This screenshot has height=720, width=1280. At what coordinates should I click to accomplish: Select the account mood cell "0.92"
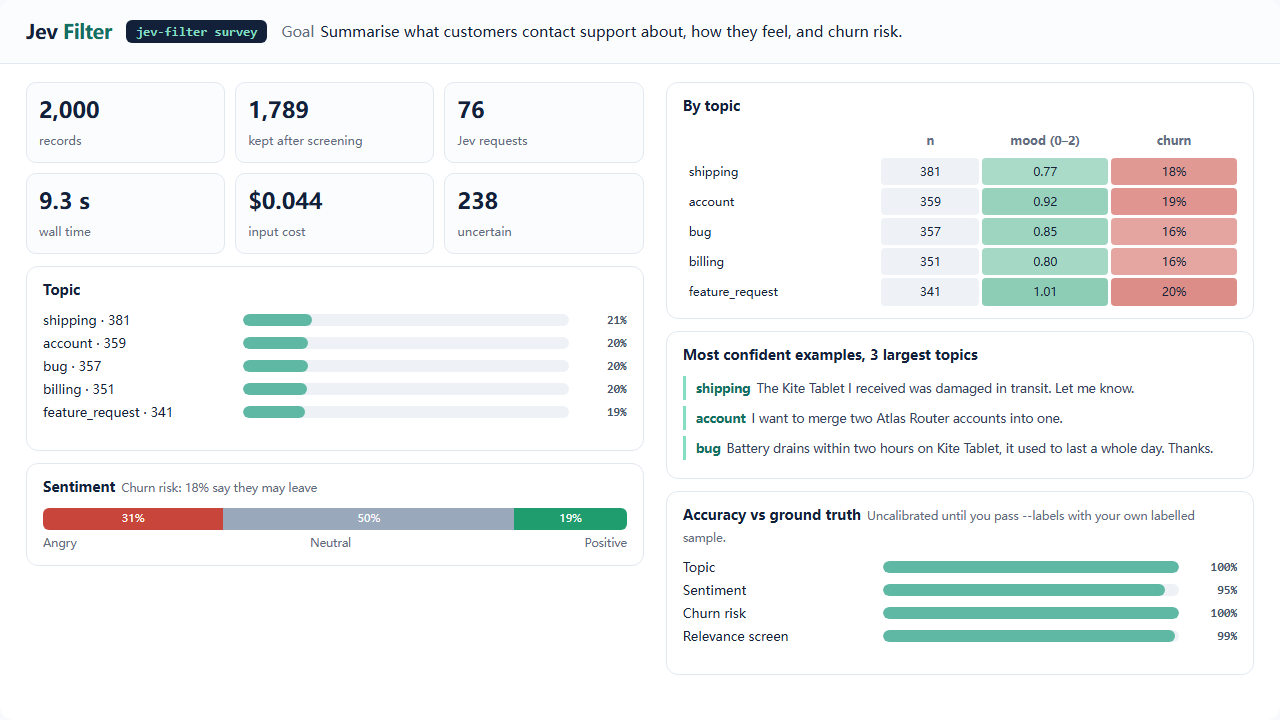coord(1045,202)
